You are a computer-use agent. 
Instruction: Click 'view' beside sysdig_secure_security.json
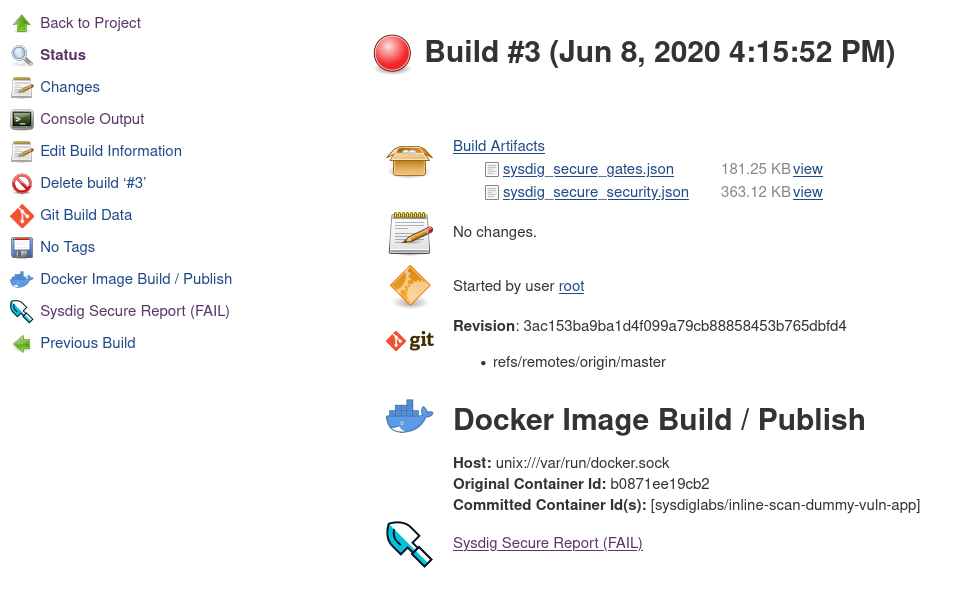coord(807,192)
